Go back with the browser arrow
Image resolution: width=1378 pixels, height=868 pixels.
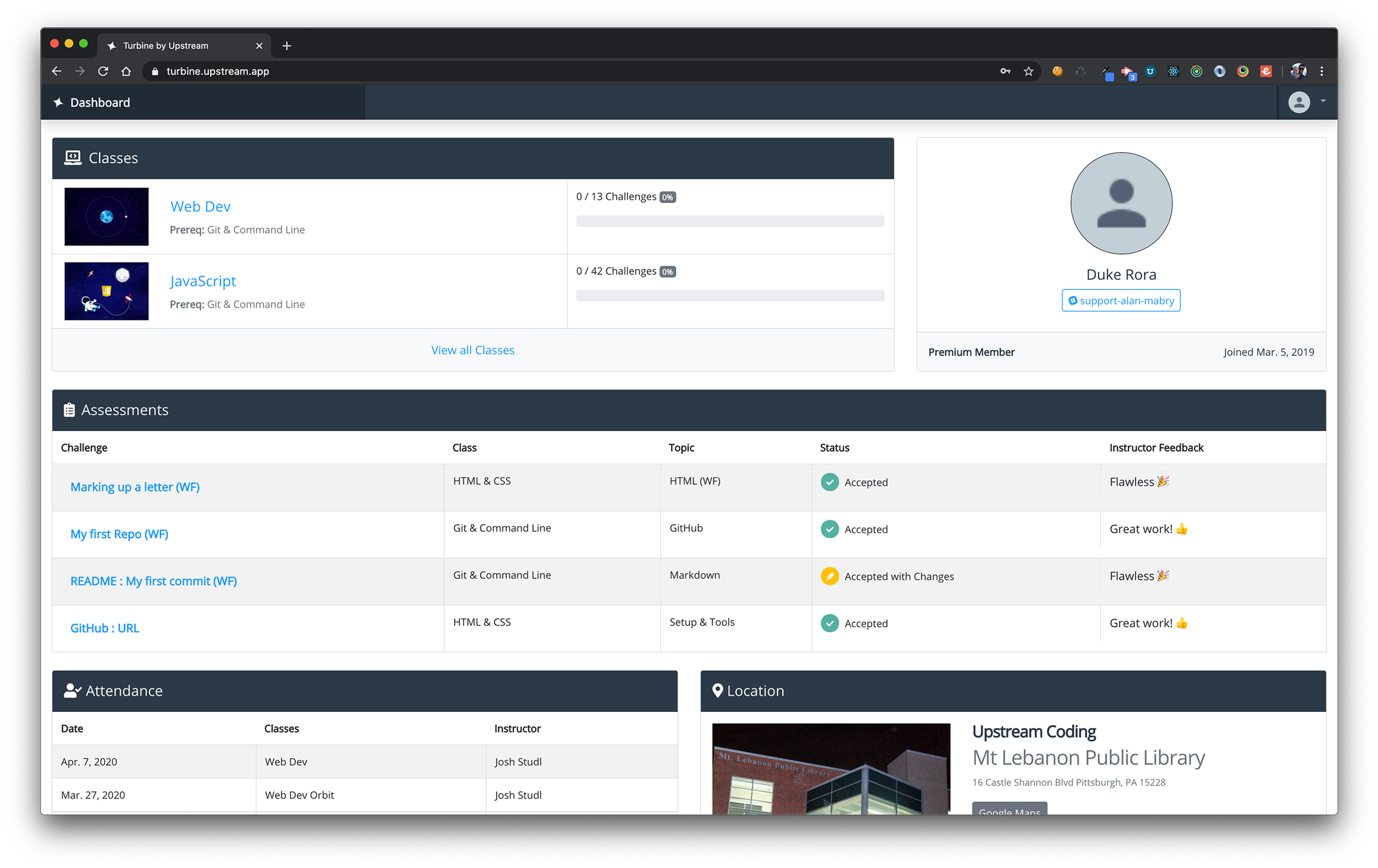coord(57,71)
